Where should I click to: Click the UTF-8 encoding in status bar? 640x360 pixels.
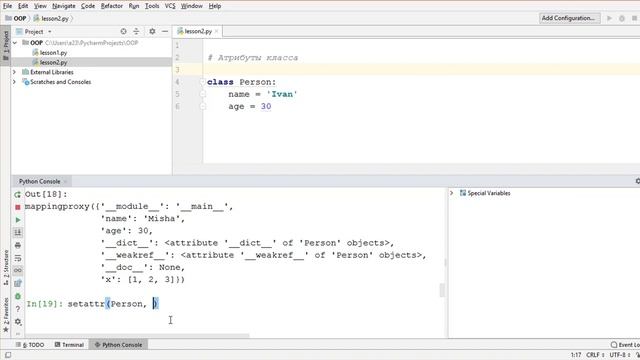[x=619, y=355]
